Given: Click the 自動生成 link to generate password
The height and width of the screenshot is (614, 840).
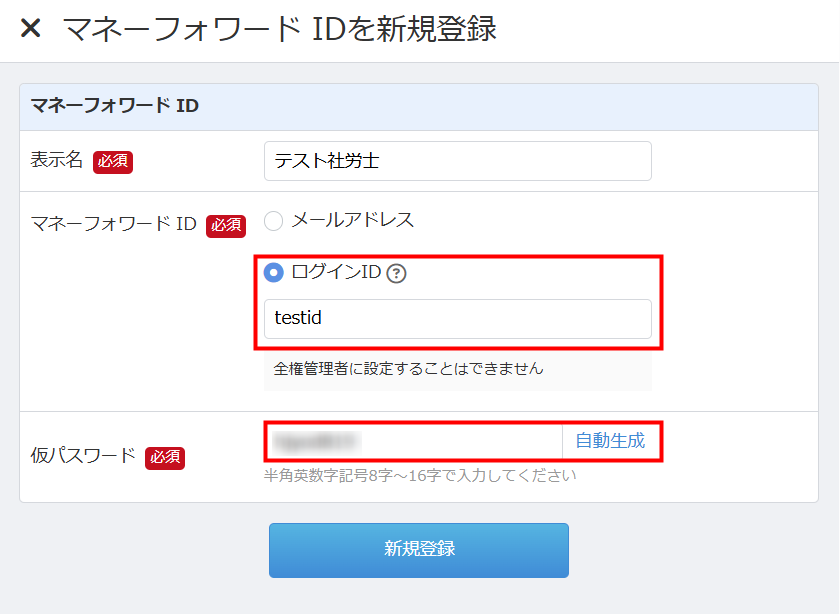Looking at the screenshot, I should [610, 440].
